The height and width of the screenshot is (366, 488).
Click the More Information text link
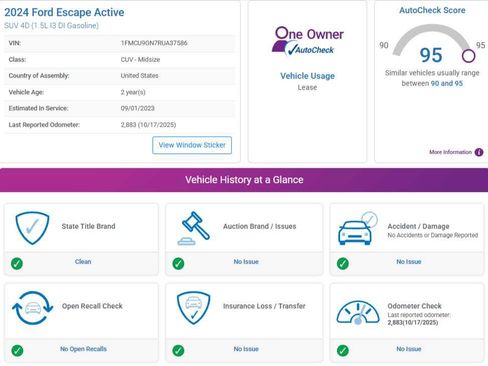tap(450, 152)
